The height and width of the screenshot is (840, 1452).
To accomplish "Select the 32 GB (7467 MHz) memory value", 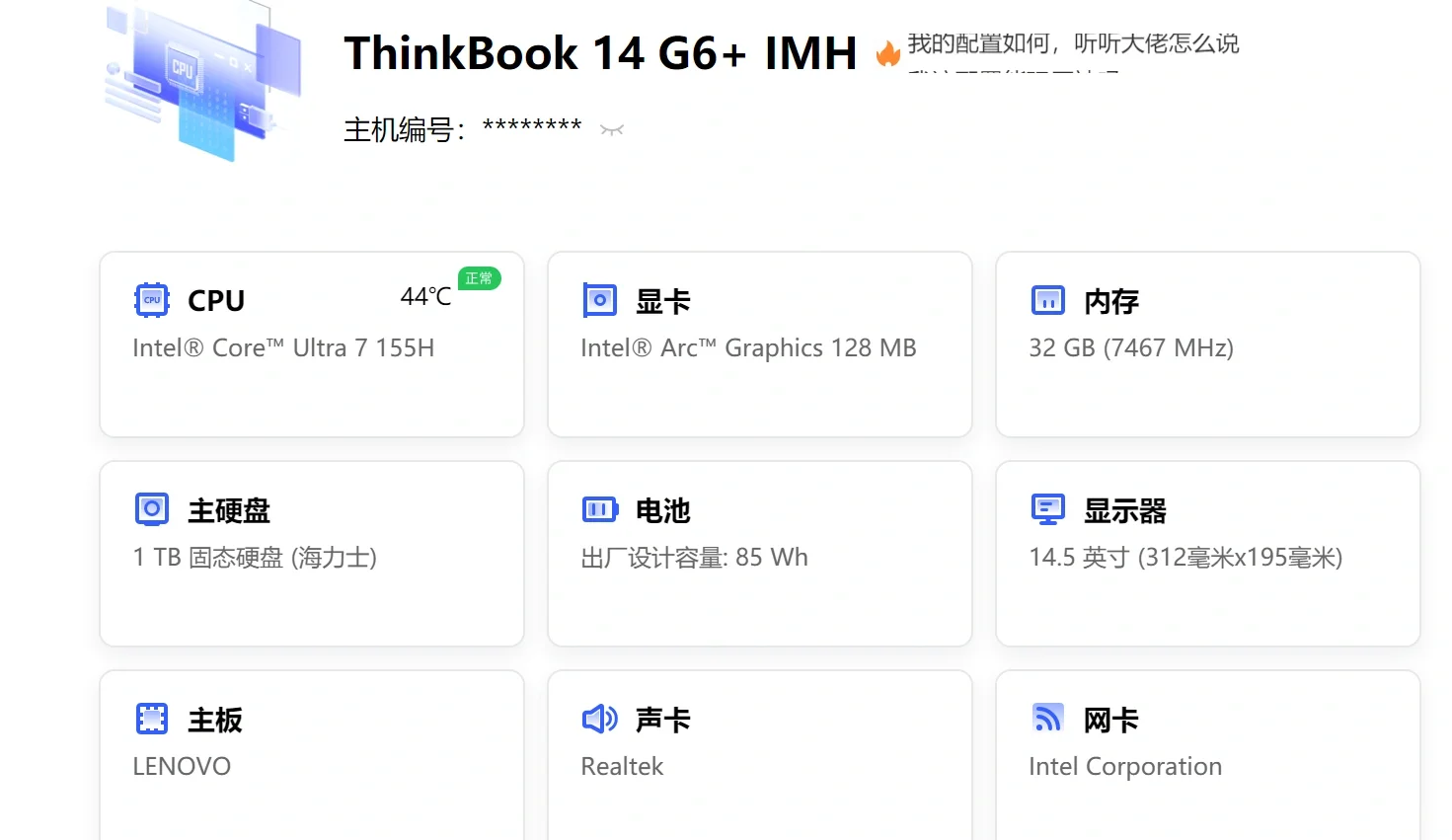I will pos(1131,347).
